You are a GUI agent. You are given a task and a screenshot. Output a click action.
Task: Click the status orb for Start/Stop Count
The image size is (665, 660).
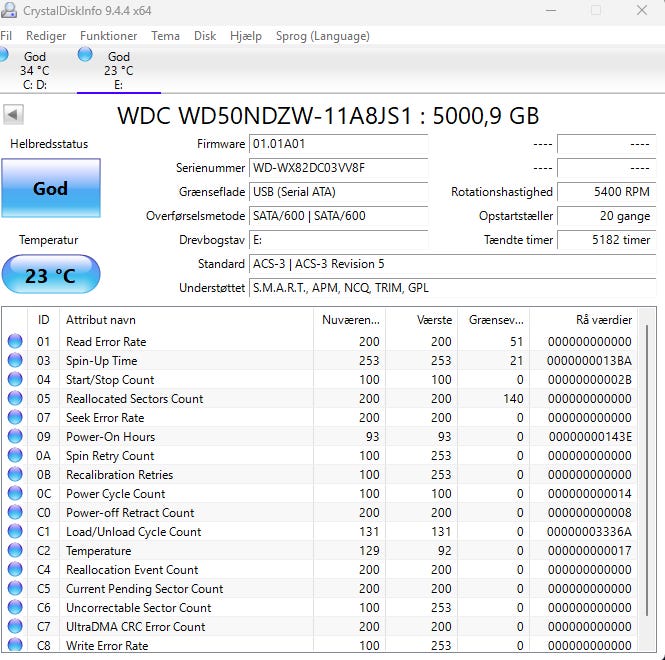click(15, 380)
